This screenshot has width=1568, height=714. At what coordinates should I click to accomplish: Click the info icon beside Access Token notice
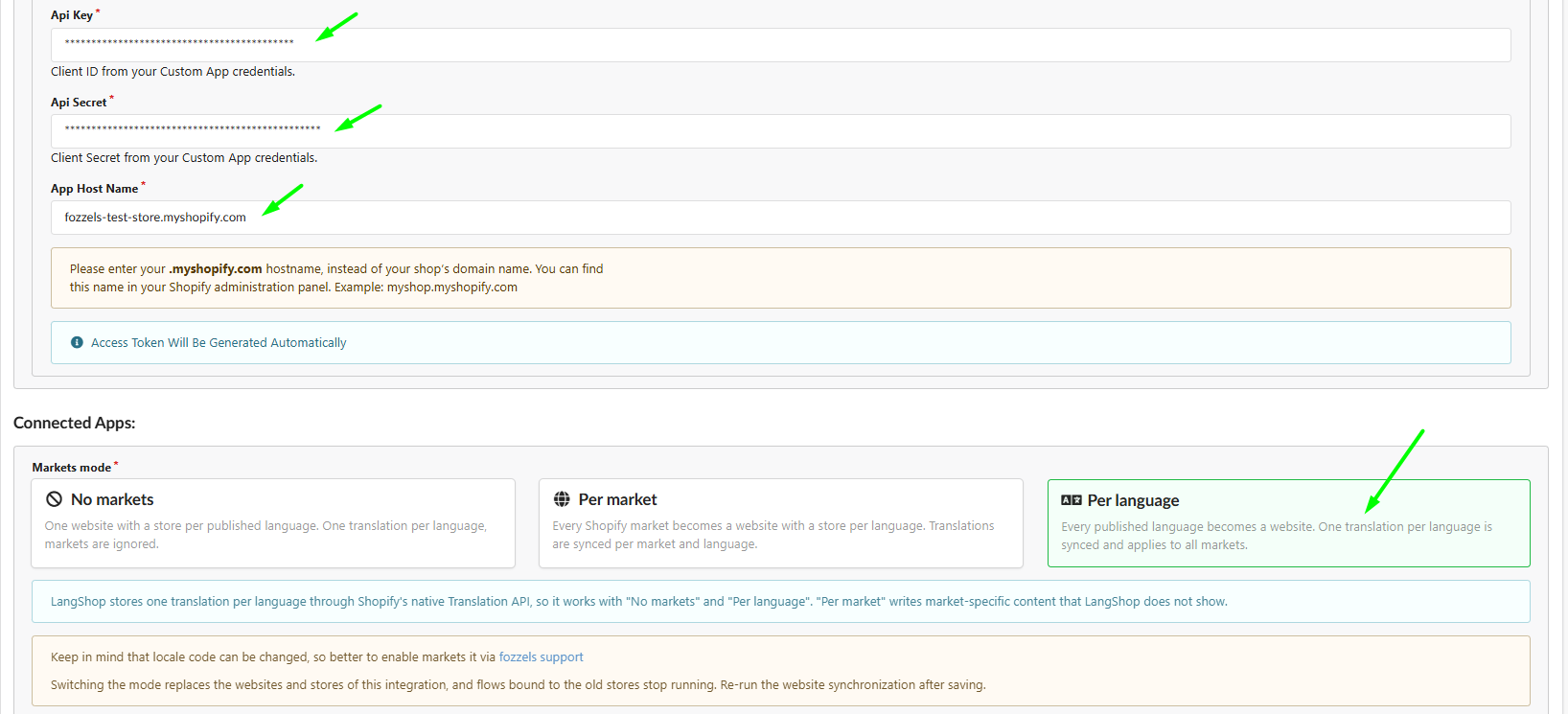click(x=77, y=342)
